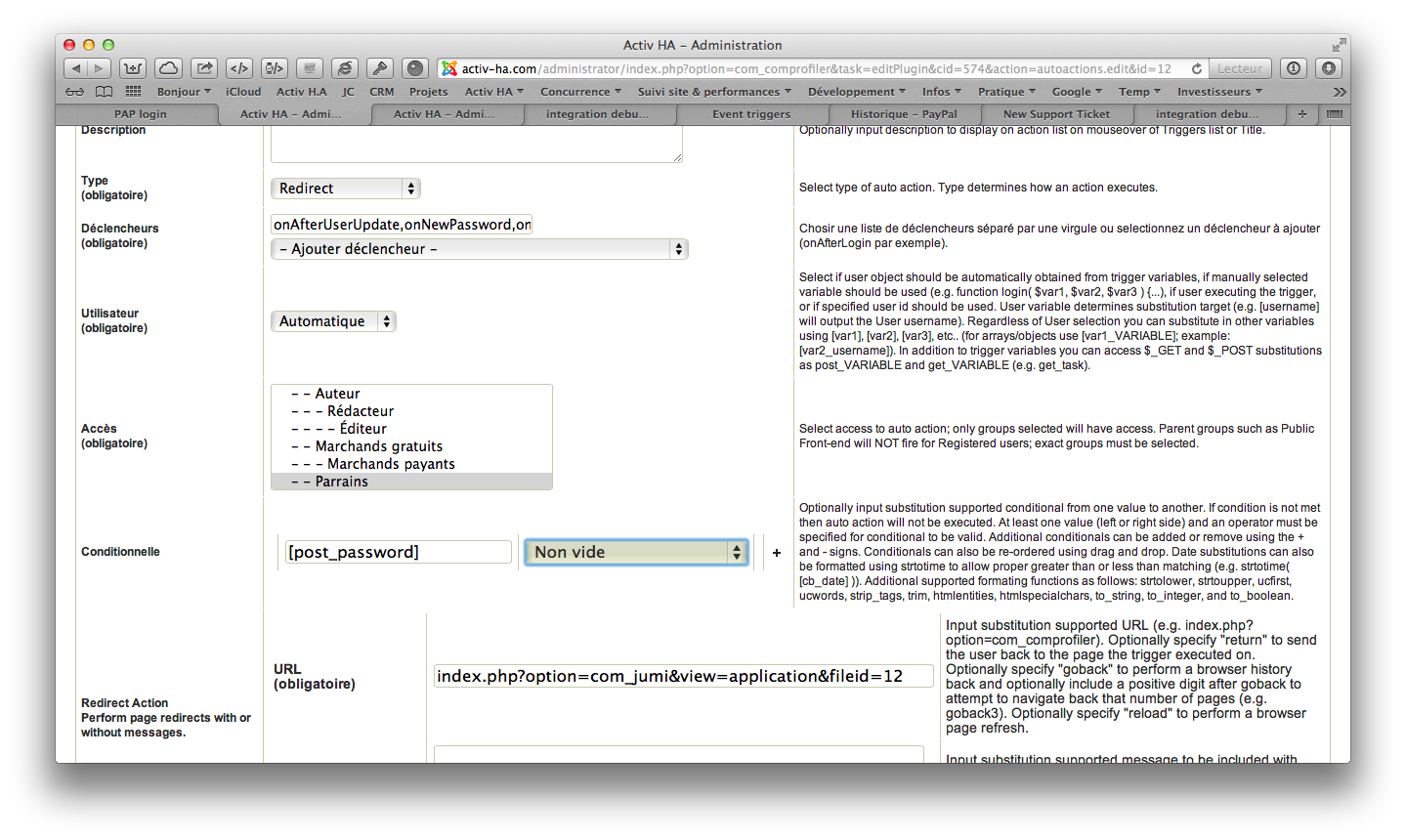Select Rédacteur in the Accès list

click(411, 411)
